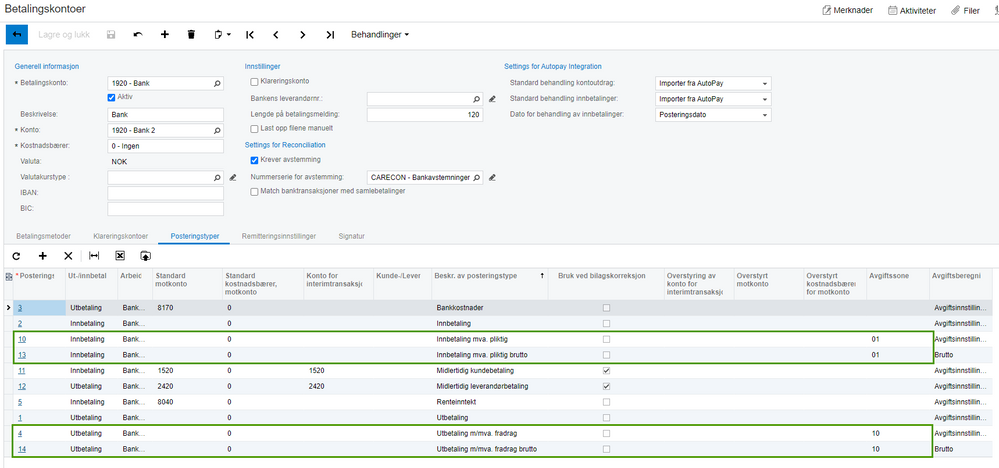Open Merknader notes icon
Screen dimensions: 999x468
click(x=828, y=10)
